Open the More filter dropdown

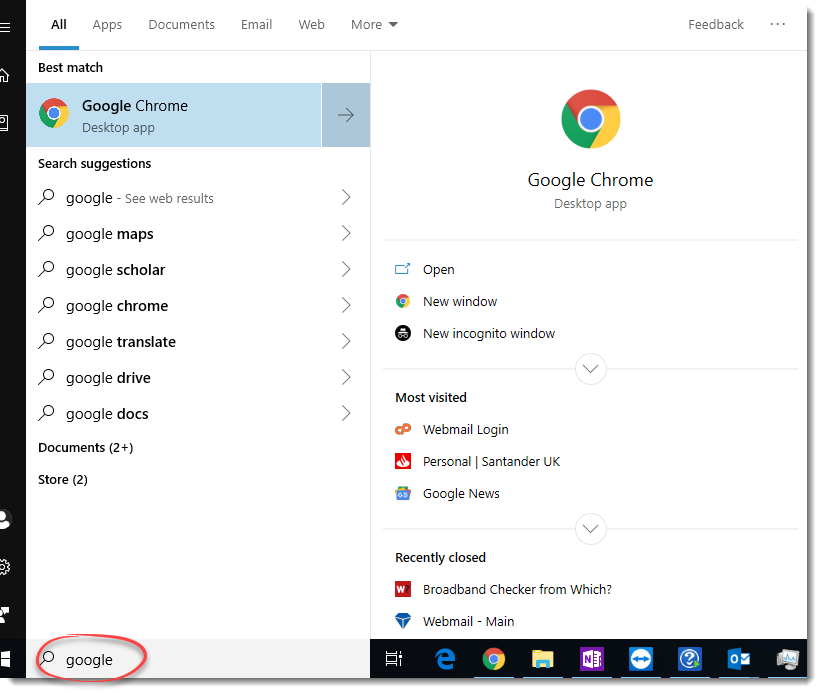coord(374,24)
